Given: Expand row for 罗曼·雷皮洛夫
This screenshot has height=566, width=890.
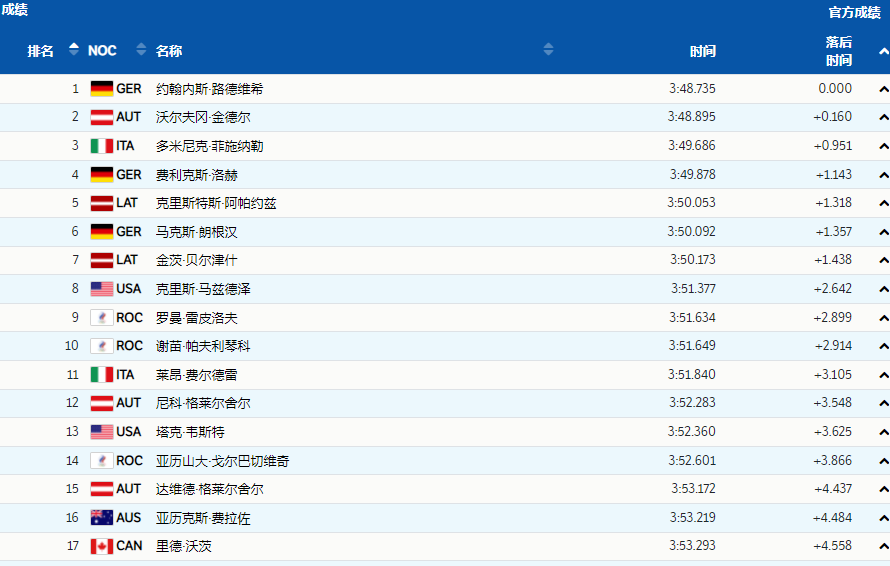Looking at the screenshot, I should (x=883, y=318).
